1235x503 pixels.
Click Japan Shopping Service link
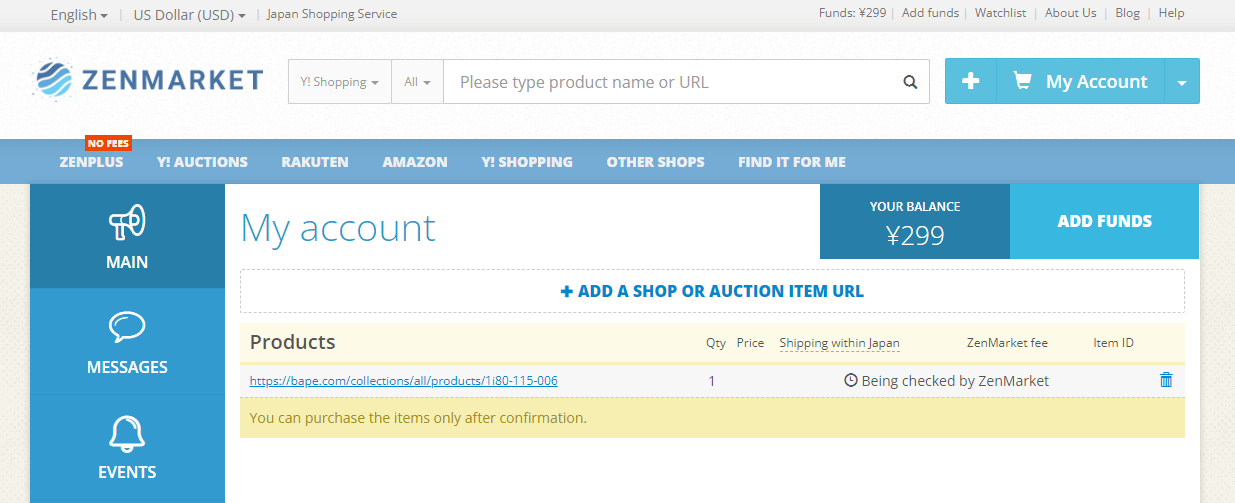332,14
